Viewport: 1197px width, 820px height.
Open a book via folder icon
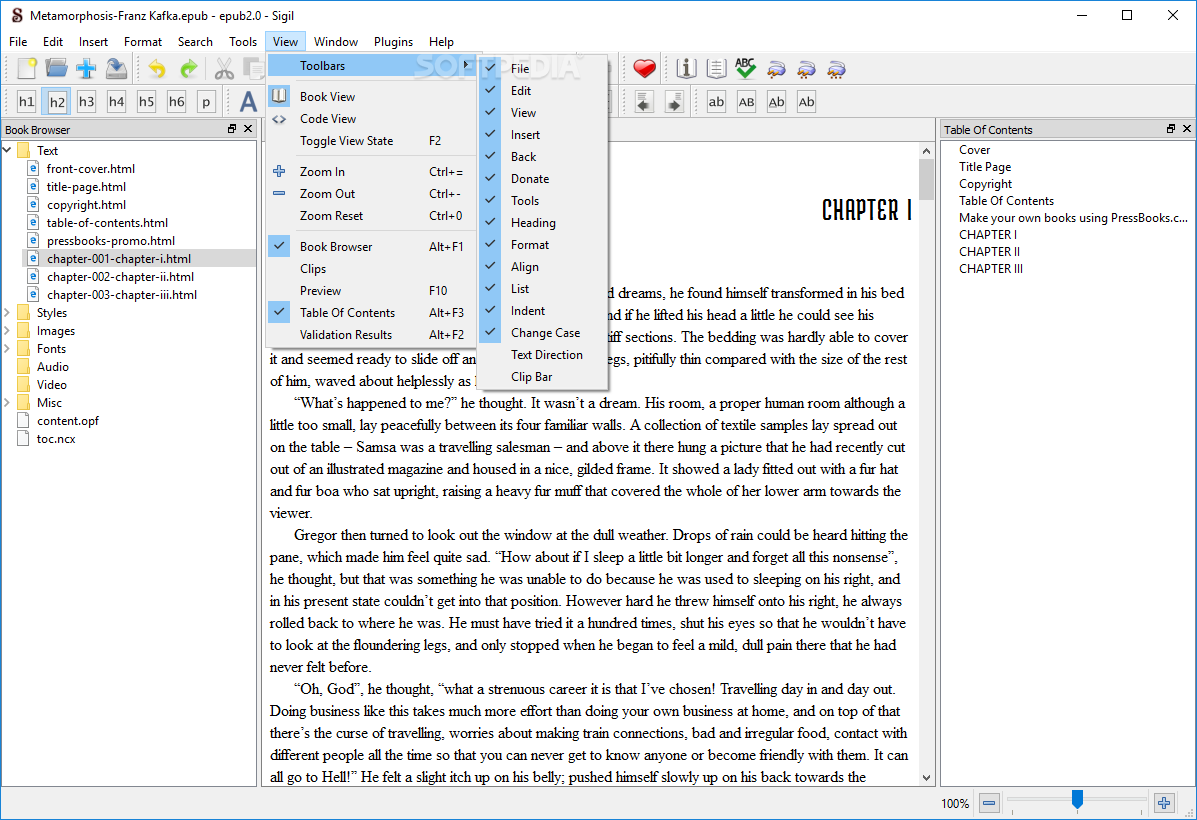[x=56, y=69]
